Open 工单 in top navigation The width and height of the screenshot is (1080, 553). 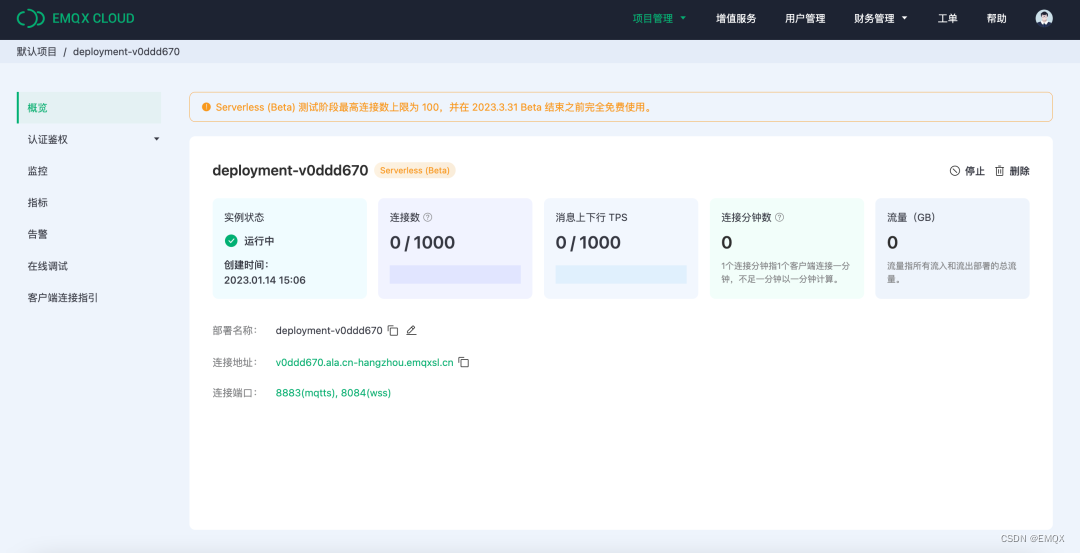948,19
